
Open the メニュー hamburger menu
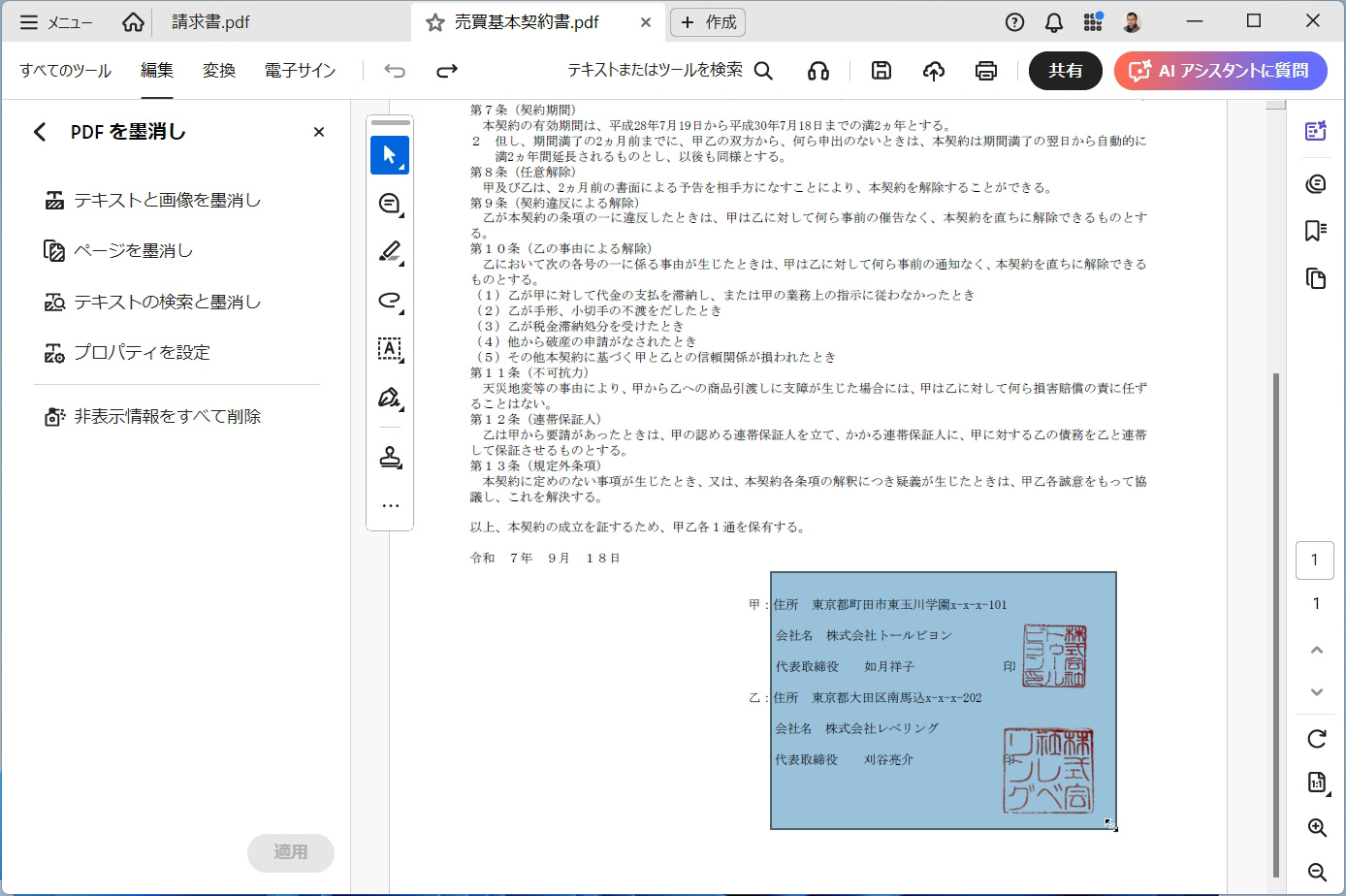click(x=55, y=22)
